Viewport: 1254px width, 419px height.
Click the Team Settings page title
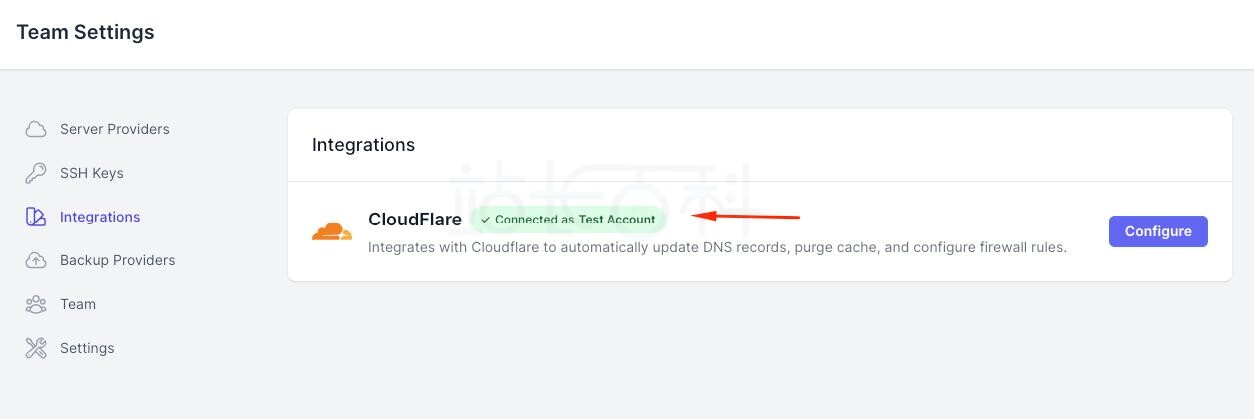pyautogui.click(x=85, y=32)
